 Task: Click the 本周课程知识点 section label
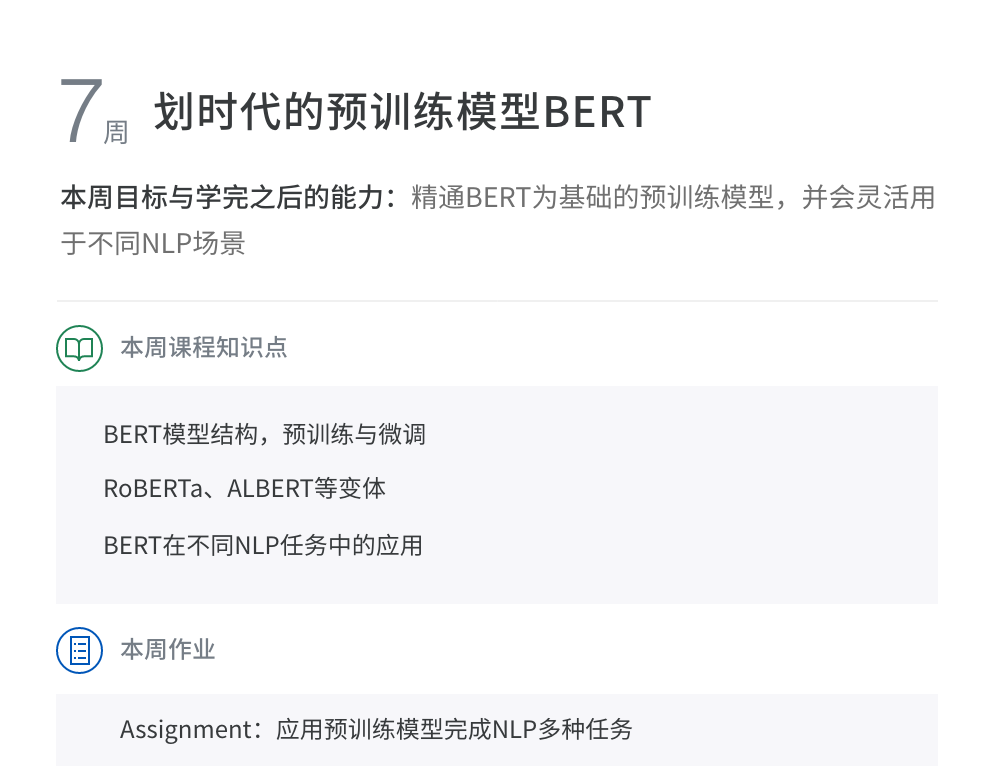[x=204, y=348]
